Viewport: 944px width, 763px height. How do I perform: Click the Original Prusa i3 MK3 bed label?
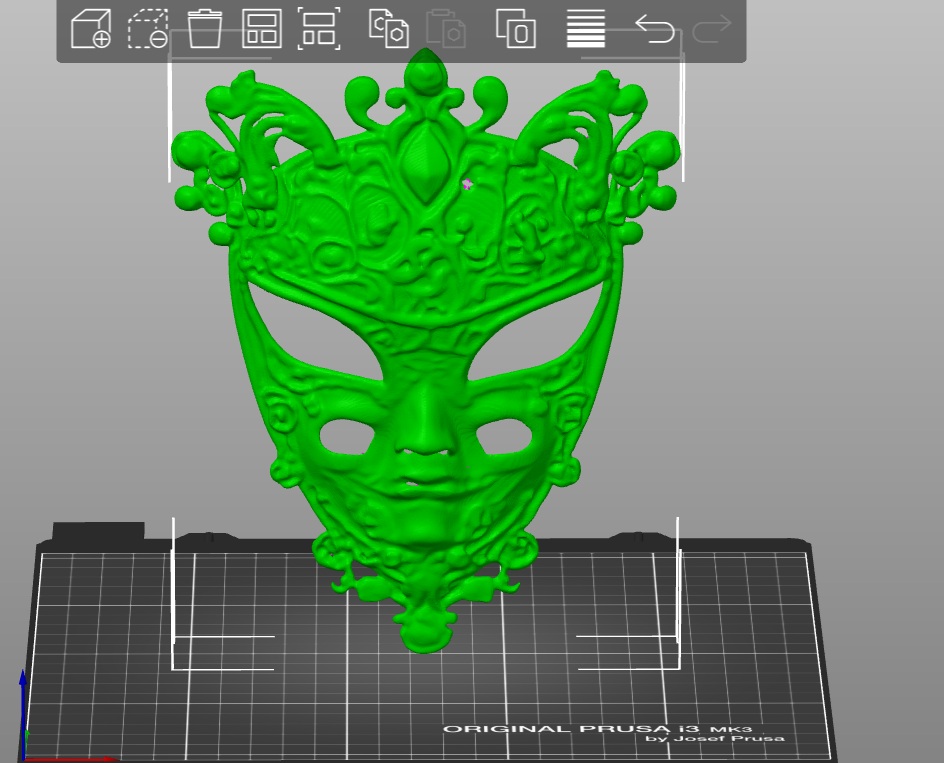pyautogui.click(x=614, y=733)
